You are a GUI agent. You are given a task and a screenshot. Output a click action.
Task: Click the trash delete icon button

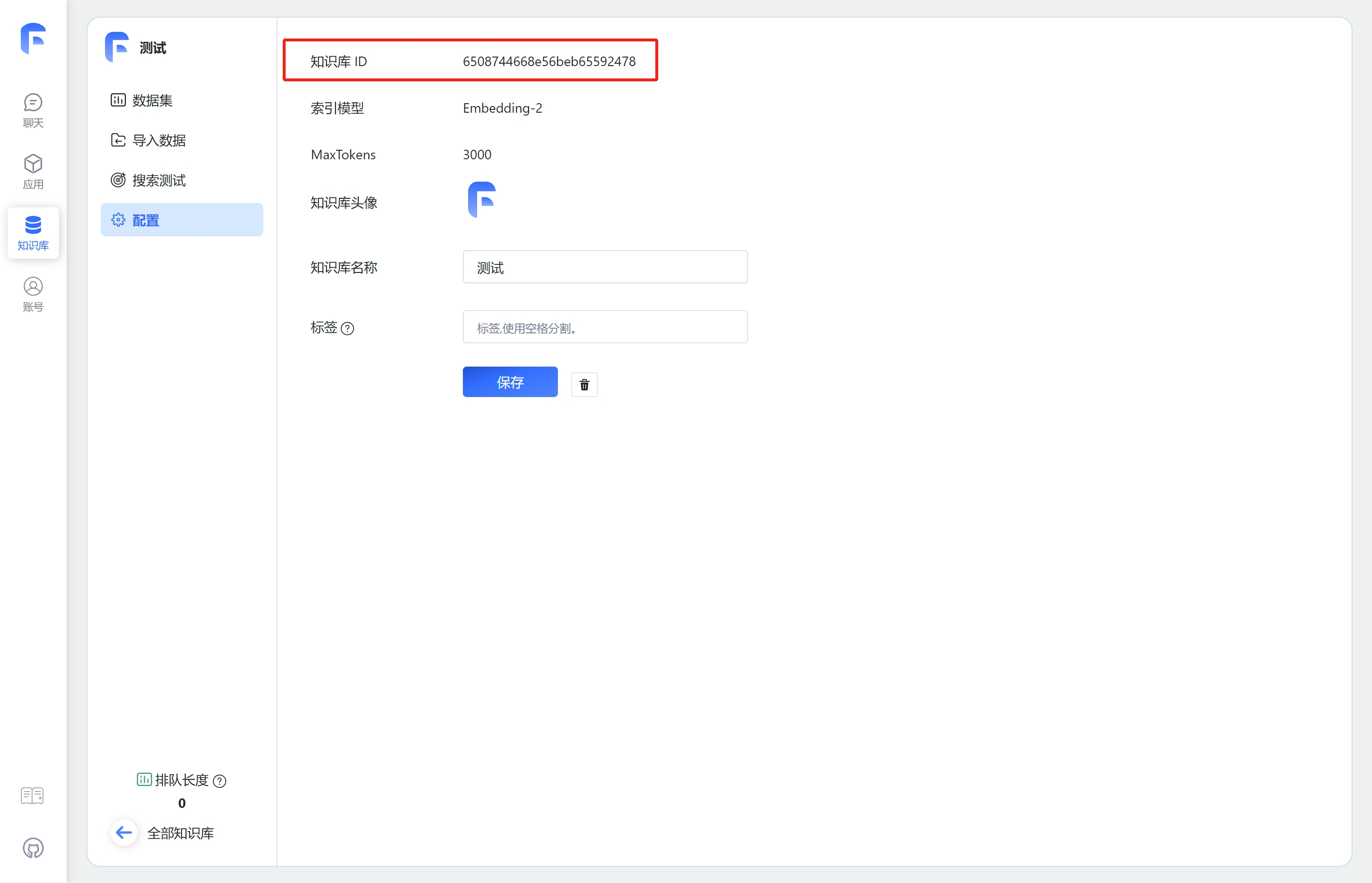coord(584,385)
